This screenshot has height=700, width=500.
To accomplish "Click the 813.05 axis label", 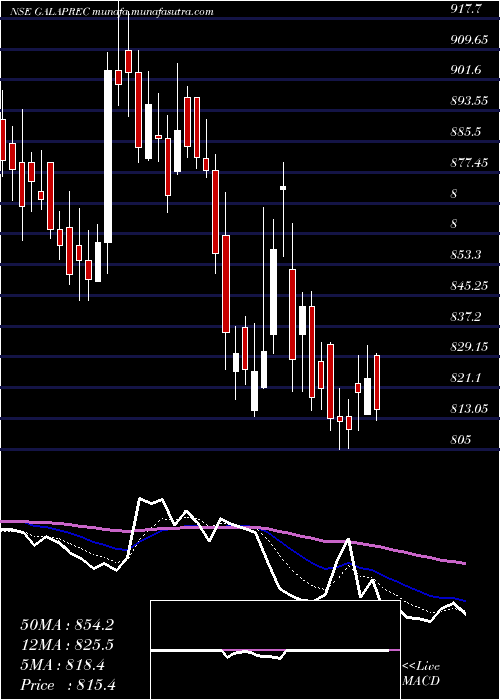I will pos(469,409).
